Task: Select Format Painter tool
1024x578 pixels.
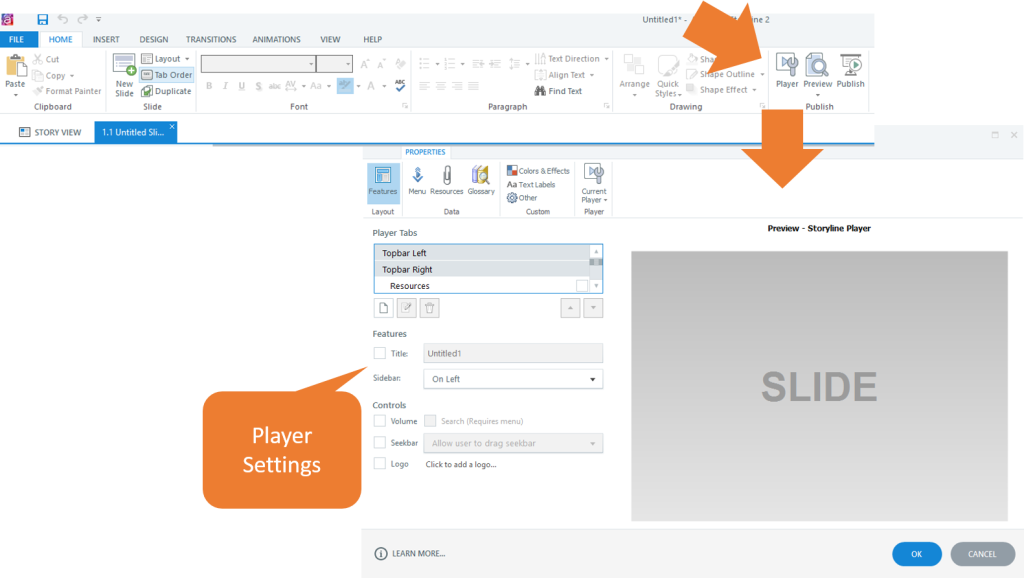Action: (67, 91)
